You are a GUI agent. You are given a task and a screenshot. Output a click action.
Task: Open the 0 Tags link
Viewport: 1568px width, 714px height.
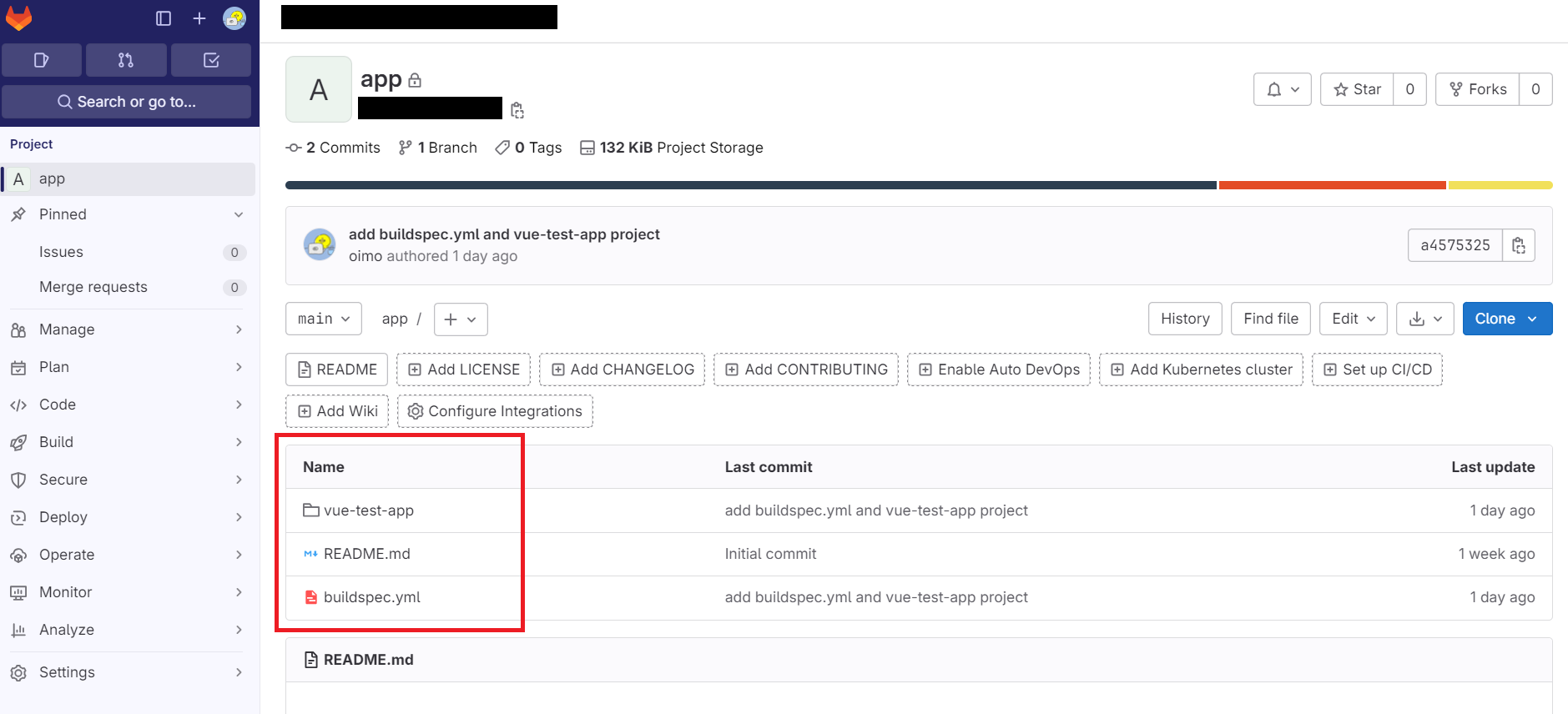528,148
